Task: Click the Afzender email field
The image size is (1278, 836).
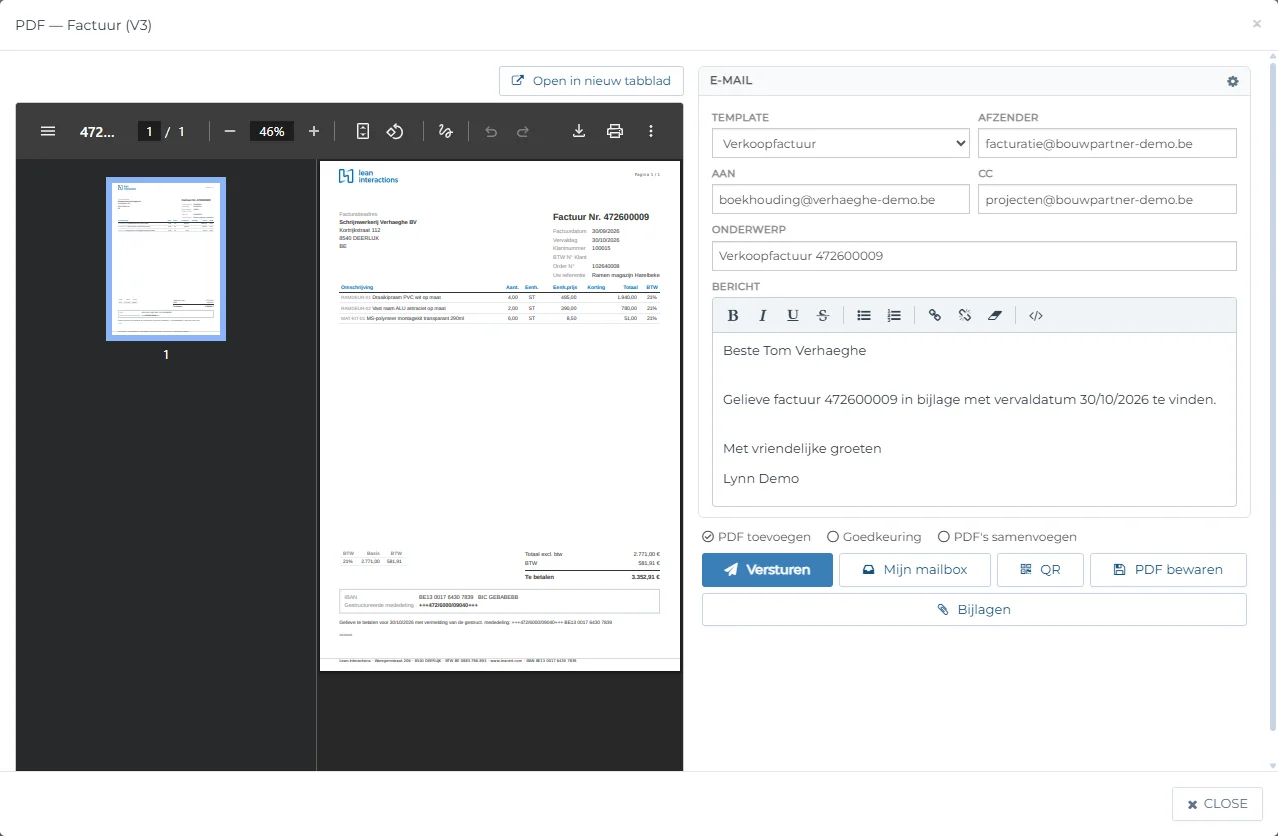Action: click(x=1107, y=143)
